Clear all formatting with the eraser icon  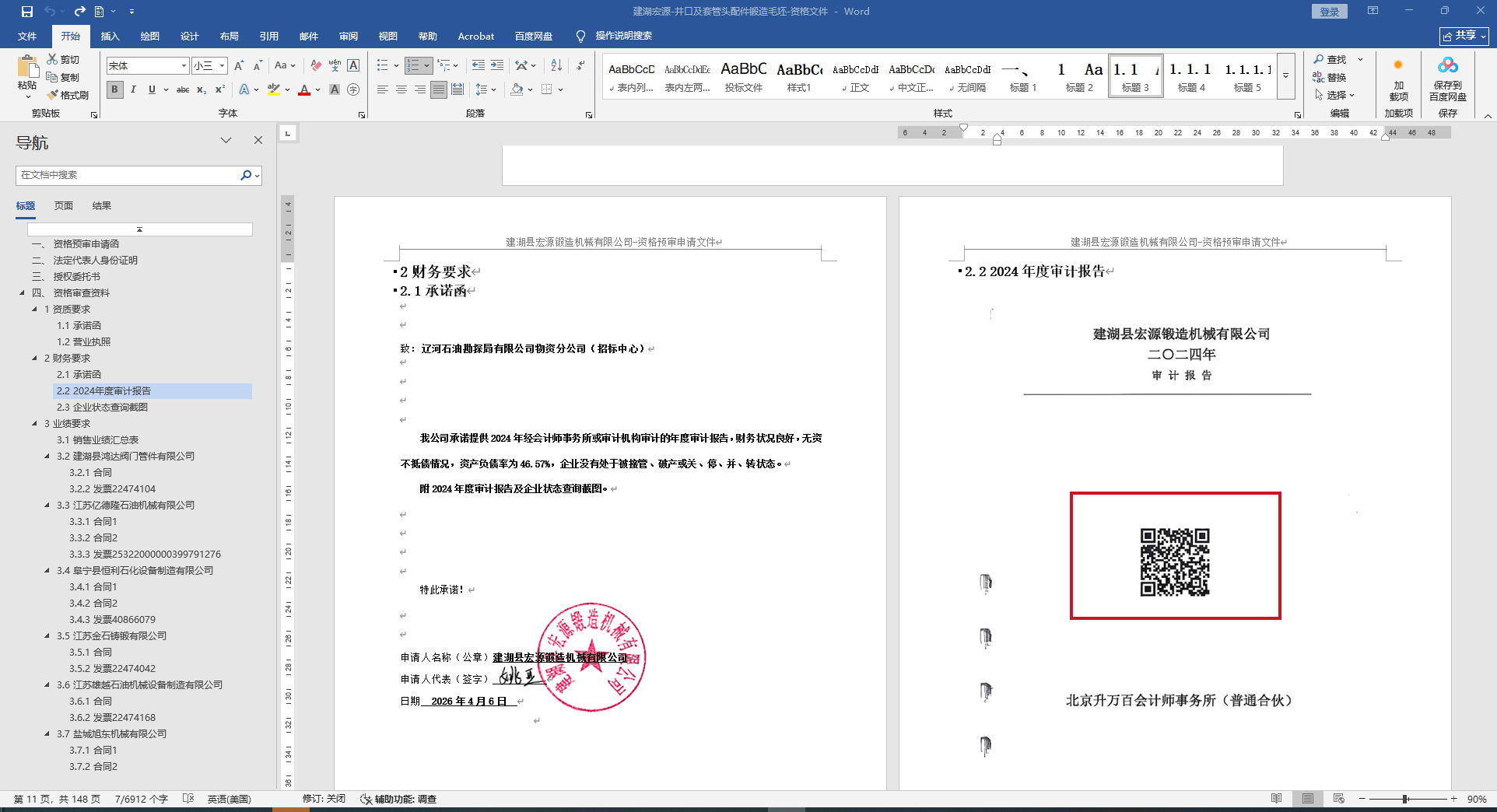(316, 66)
